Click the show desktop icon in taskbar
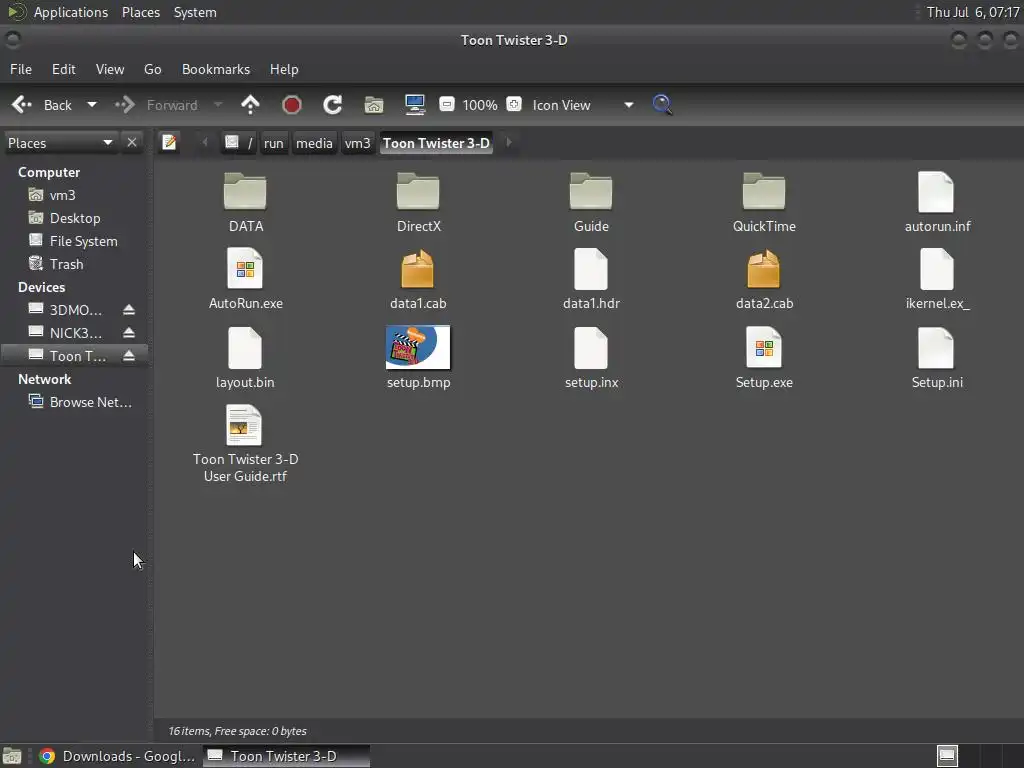The height and width of the screenshot is (768, 1024). 12,756
